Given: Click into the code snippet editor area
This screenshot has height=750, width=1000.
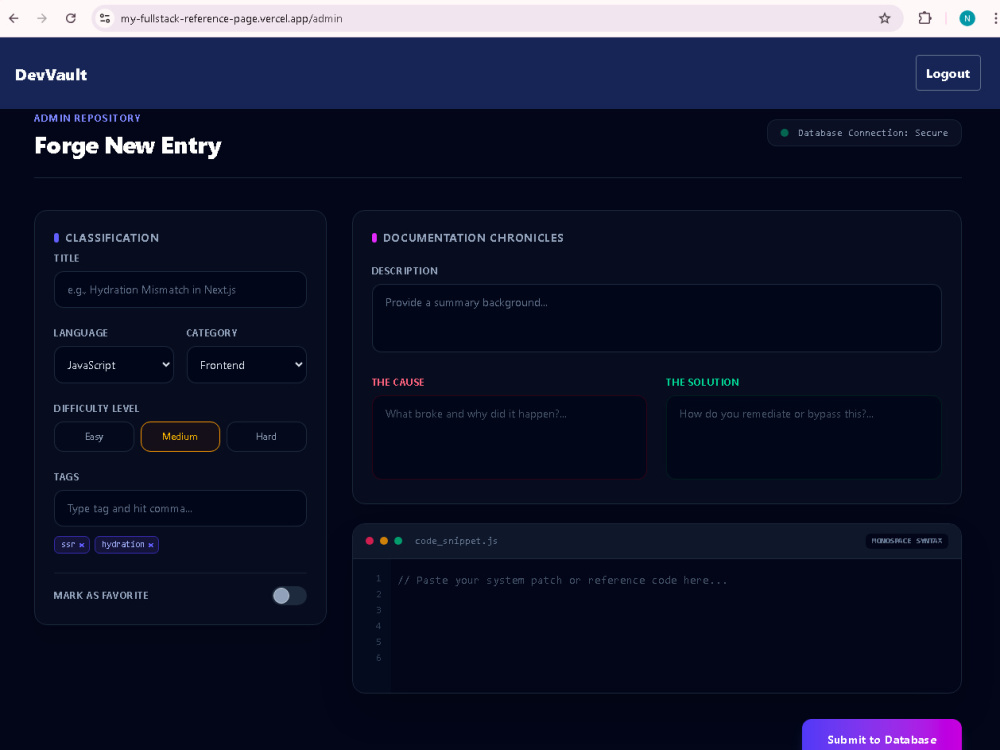Looking at the screenshot, I should coord(676,625).
